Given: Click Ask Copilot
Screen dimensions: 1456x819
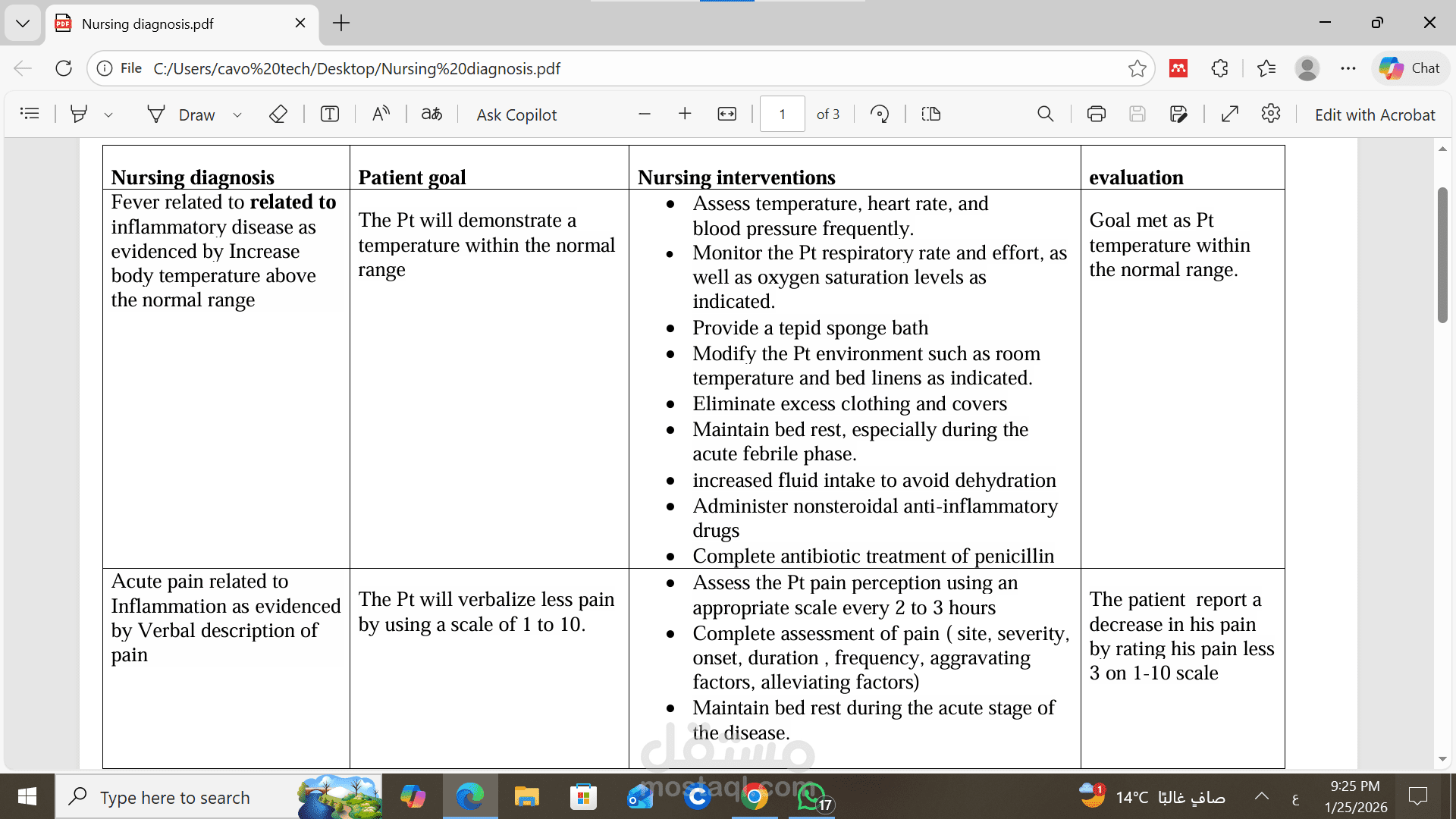Looking at the screenshot, I should tap(516, 115).
